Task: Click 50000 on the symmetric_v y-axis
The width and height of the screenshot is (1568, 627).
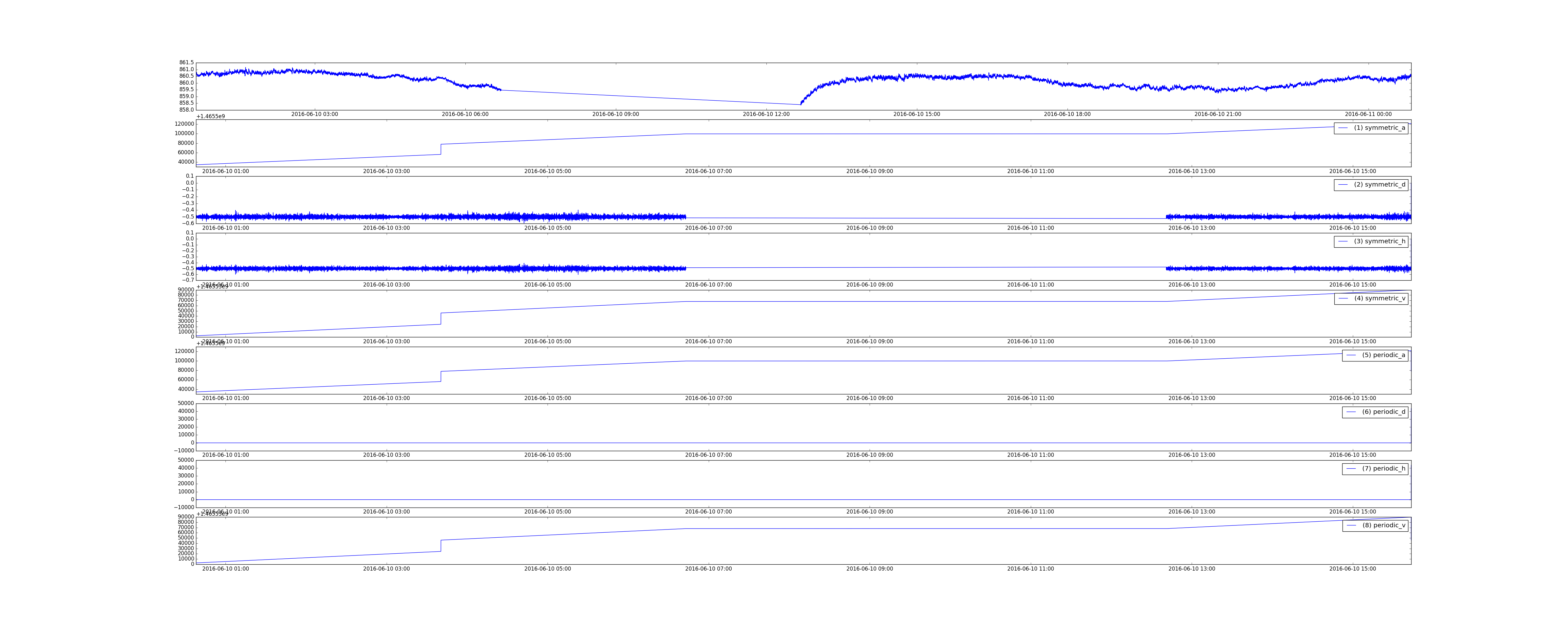Action: [x=186, y=311]
